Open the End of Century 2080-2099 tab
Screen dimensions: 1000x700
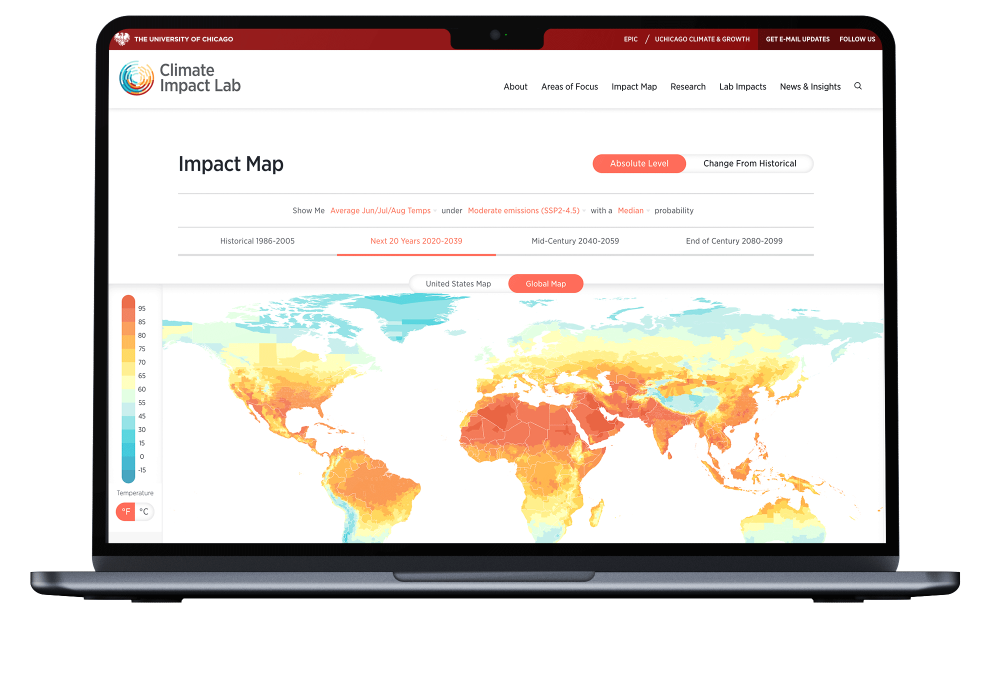tap(734, 241)
